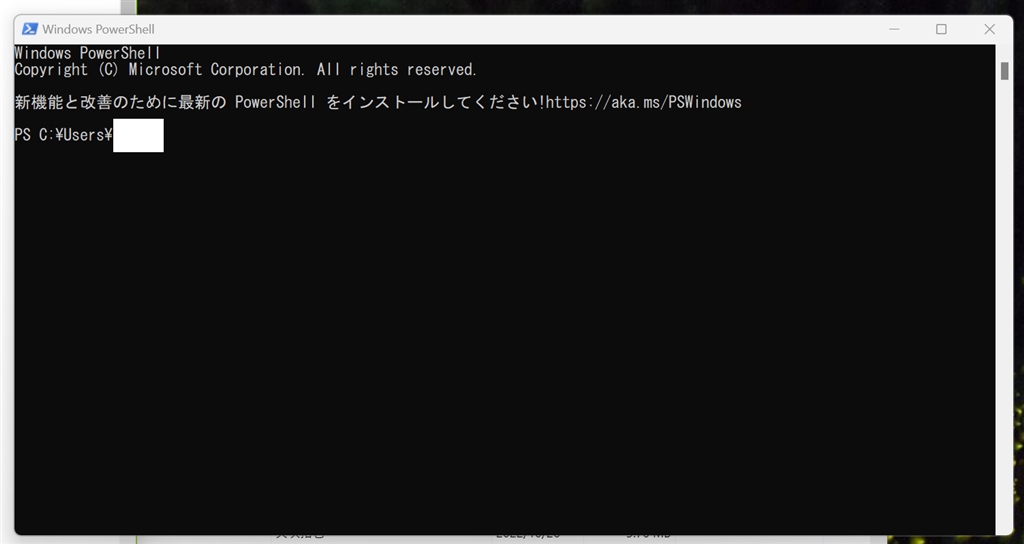This screenshot has width=1024, height=544.
Task: Click the https://aka.ms/PSWindows URL
Action: point(643,102)
